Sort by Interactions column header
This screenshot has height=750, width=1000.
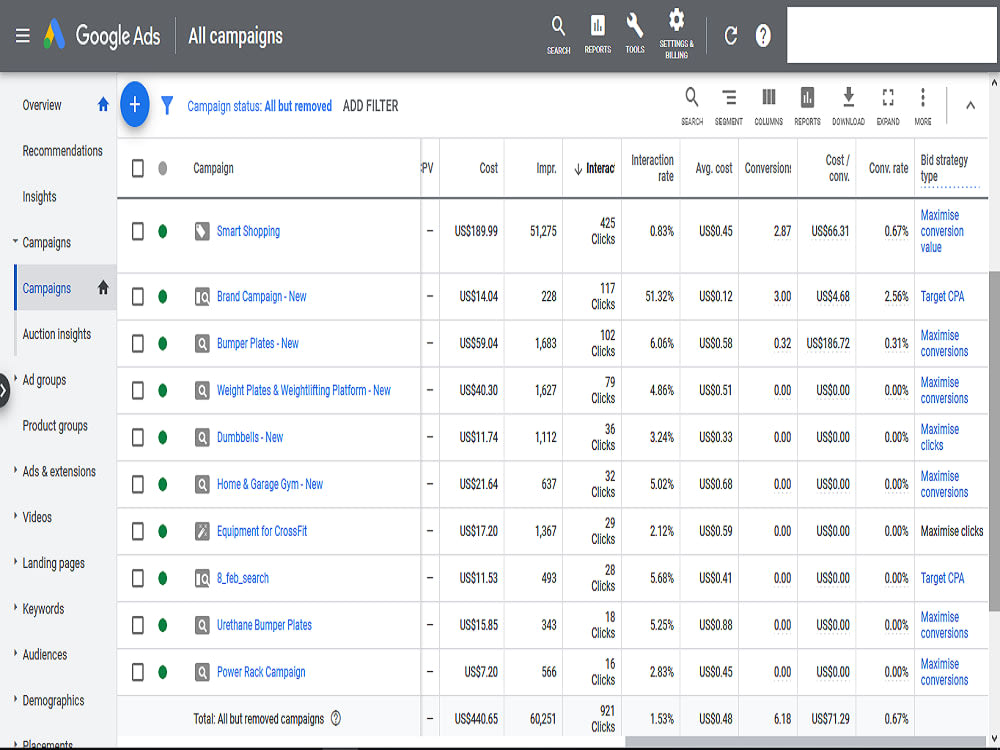click(594, 168)
